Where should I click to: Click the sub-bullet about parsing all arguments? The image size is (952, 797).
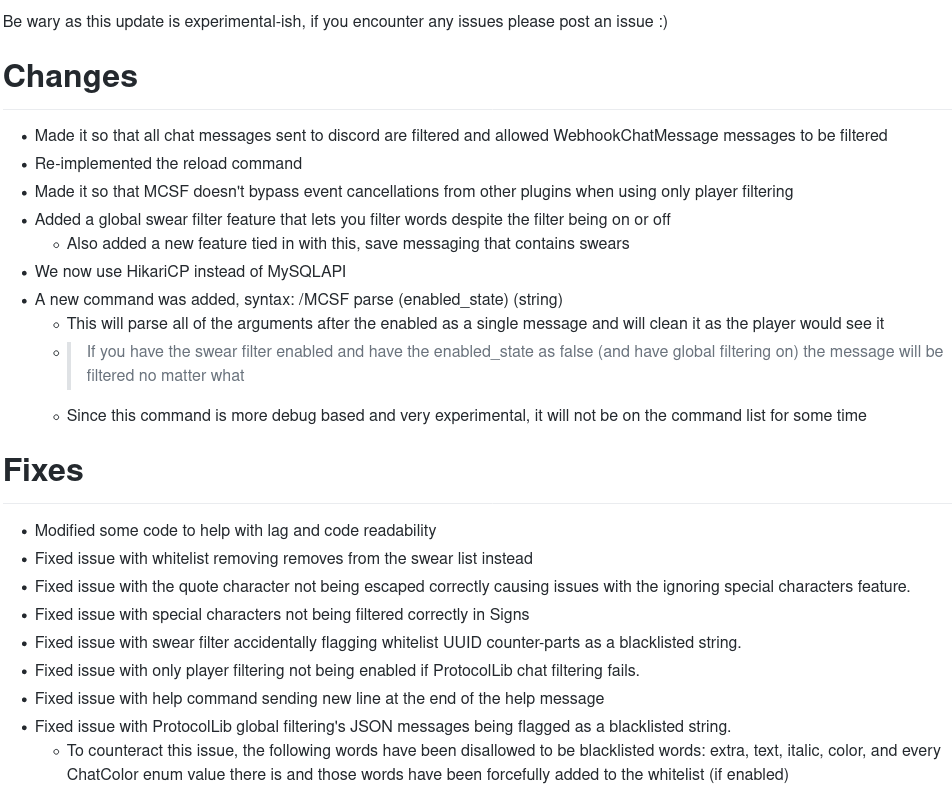pyautogui.click(x=475, y=324)
